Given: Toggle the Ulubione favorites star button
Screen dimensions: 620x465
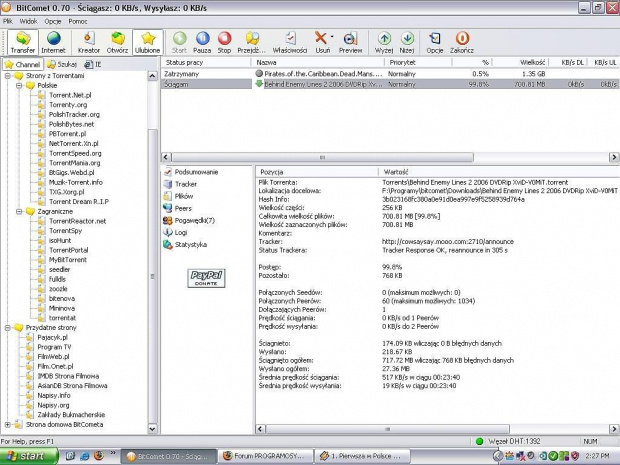Looking at the screenshot, I should pyautogui.click(x=147, y=42).
